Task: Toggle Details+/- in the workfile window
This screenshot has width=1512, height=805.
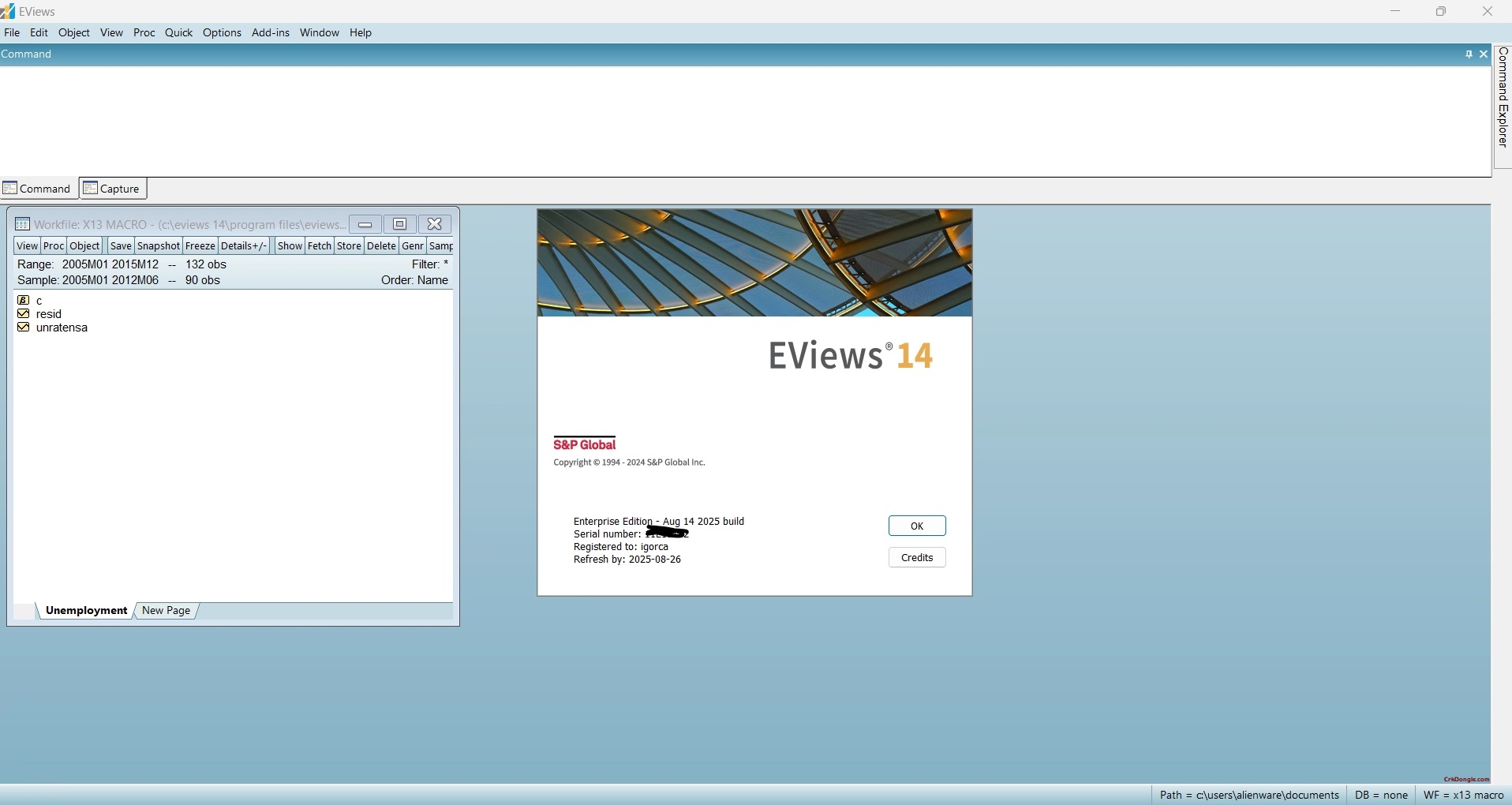Action: pyautogui.click(x=245, y=245)
